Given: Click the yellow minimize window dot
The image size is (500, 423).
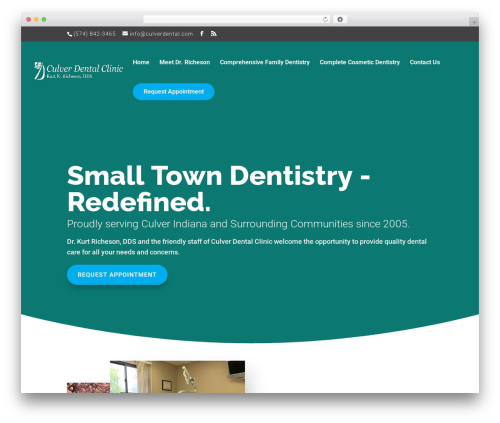Looking at the screenshot, I should point(36,20).
